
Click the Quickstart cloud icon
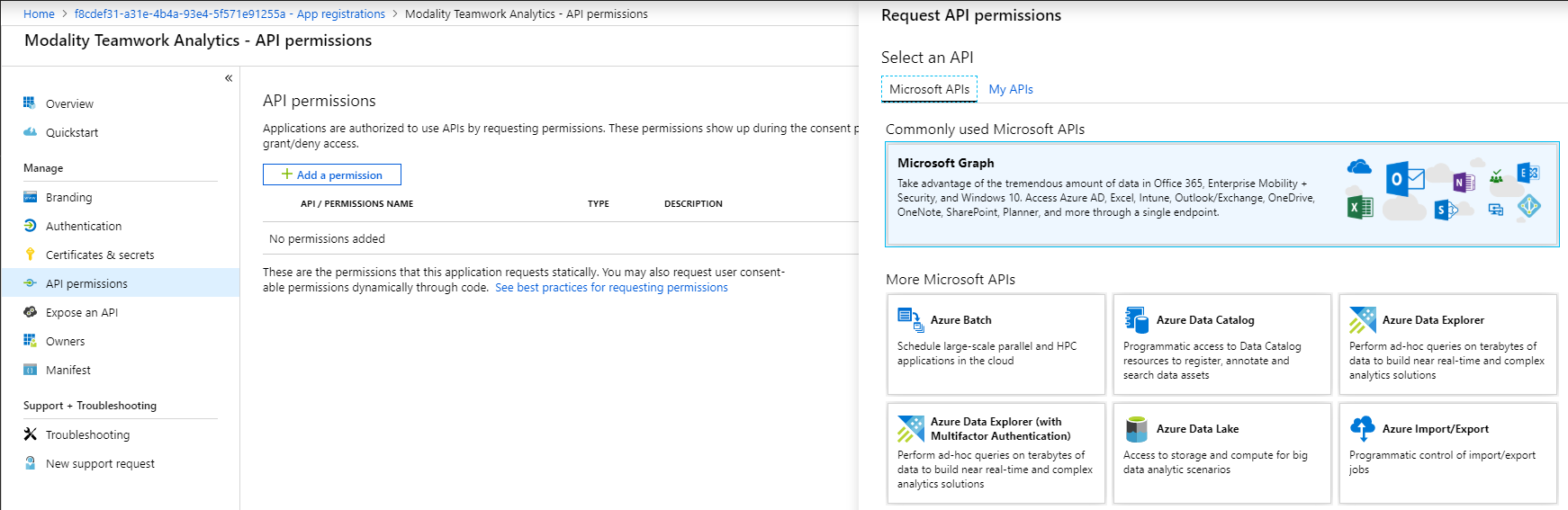30,132
